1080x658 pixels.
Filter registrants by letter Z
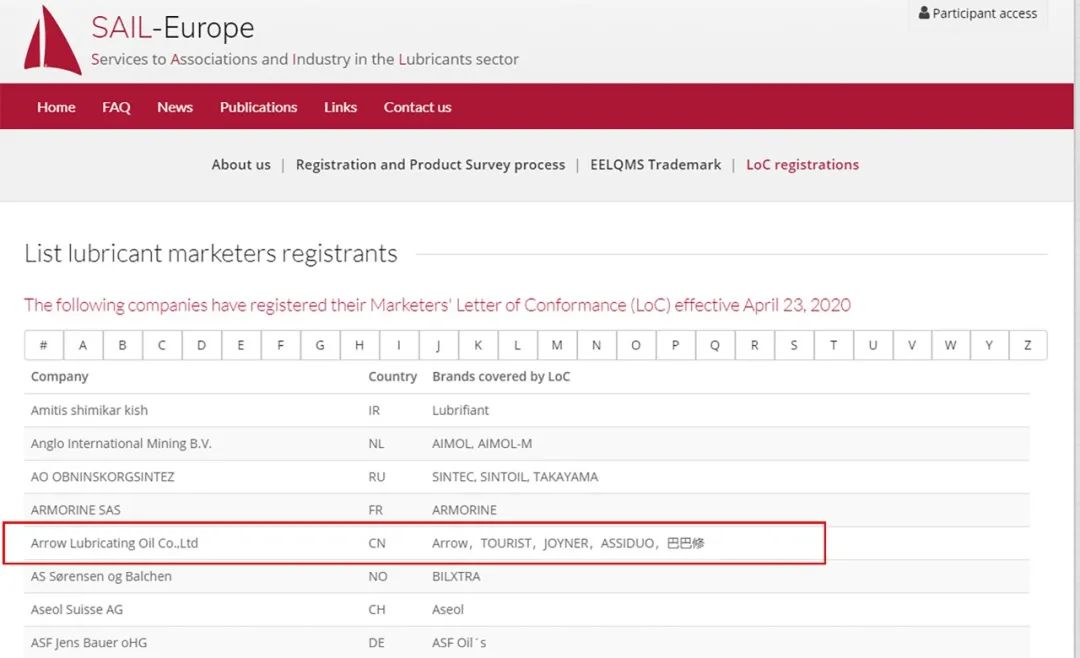pyautogui.click(x=1028, y=345)
